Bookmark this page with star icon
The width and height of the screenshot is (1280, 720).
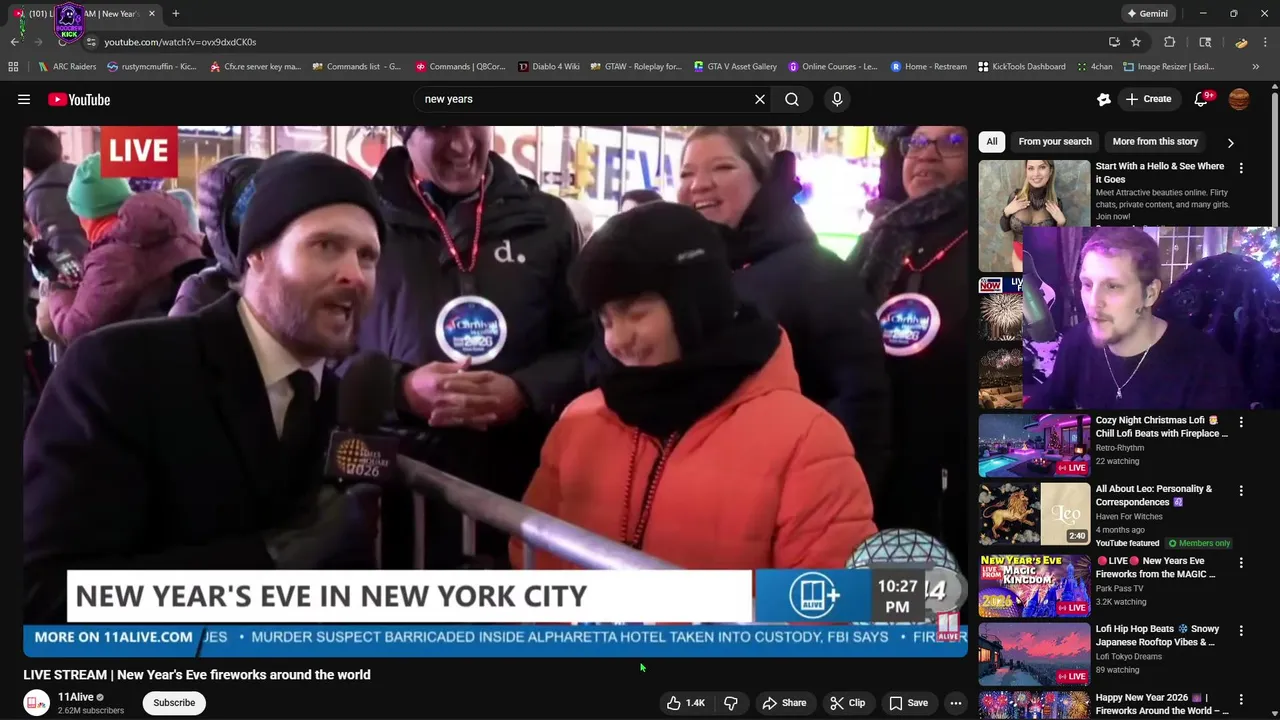coord(1136,42)
